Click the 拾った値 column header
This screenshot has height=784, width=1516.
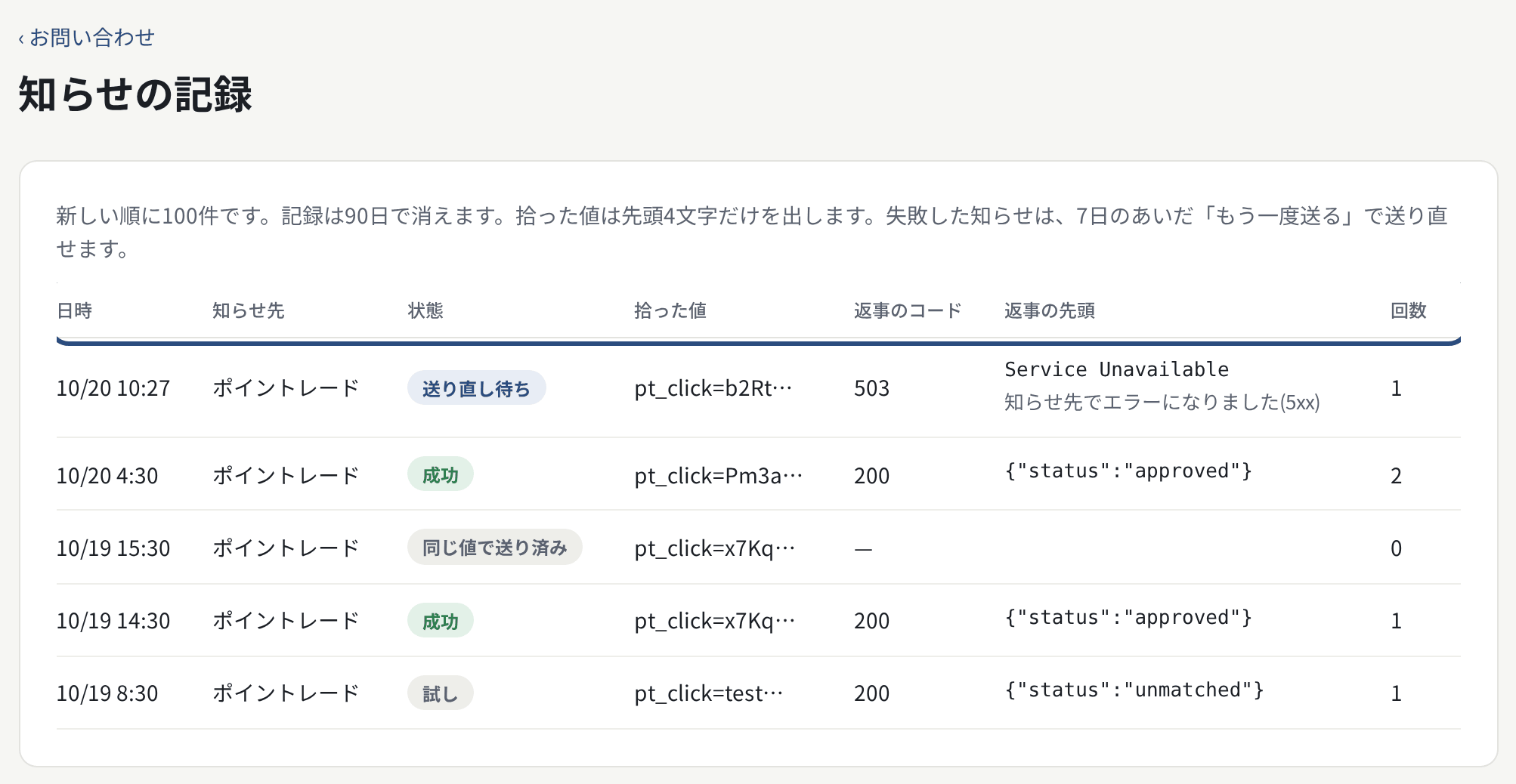pos(670,310)
